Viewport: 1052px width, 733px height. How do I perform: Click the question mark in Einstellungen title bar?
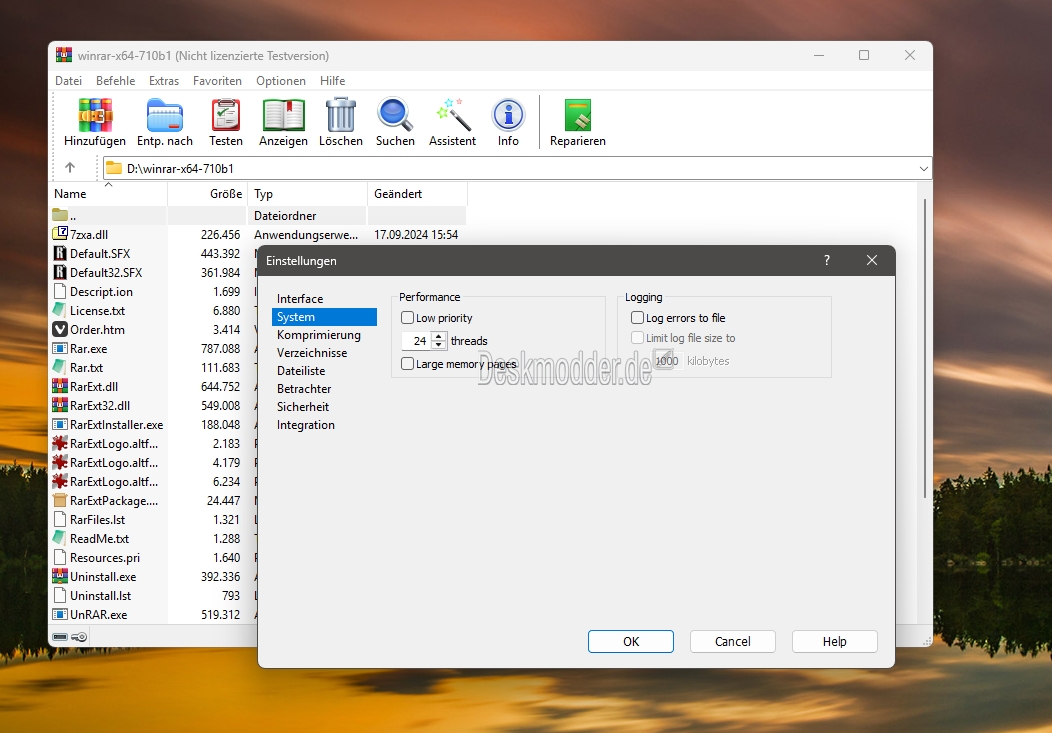(827, 260)
